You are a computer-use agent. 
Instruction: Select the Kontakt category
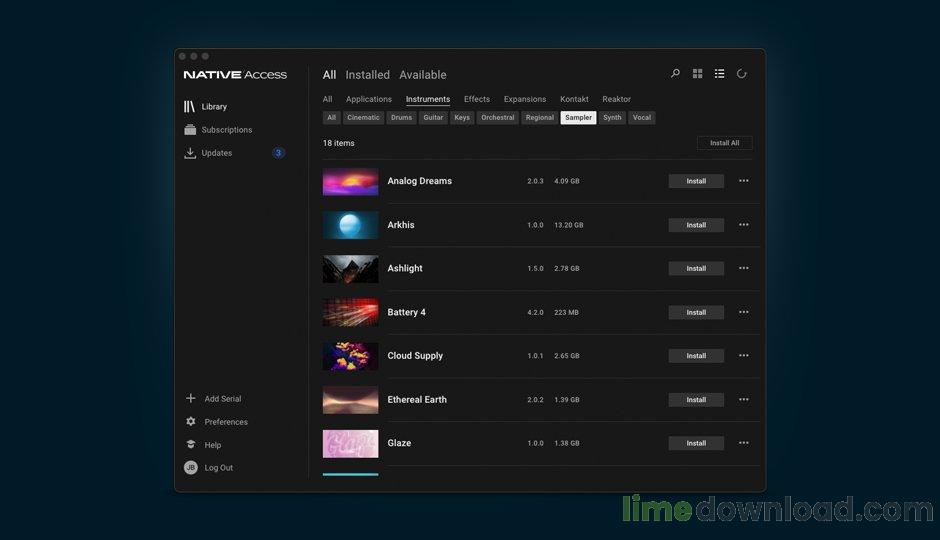coord(574,99)
